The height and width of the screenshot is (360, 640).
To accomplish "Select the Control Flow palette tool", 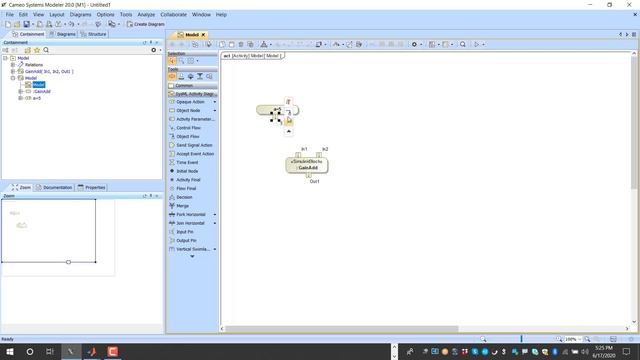I will tap(188, 128).
